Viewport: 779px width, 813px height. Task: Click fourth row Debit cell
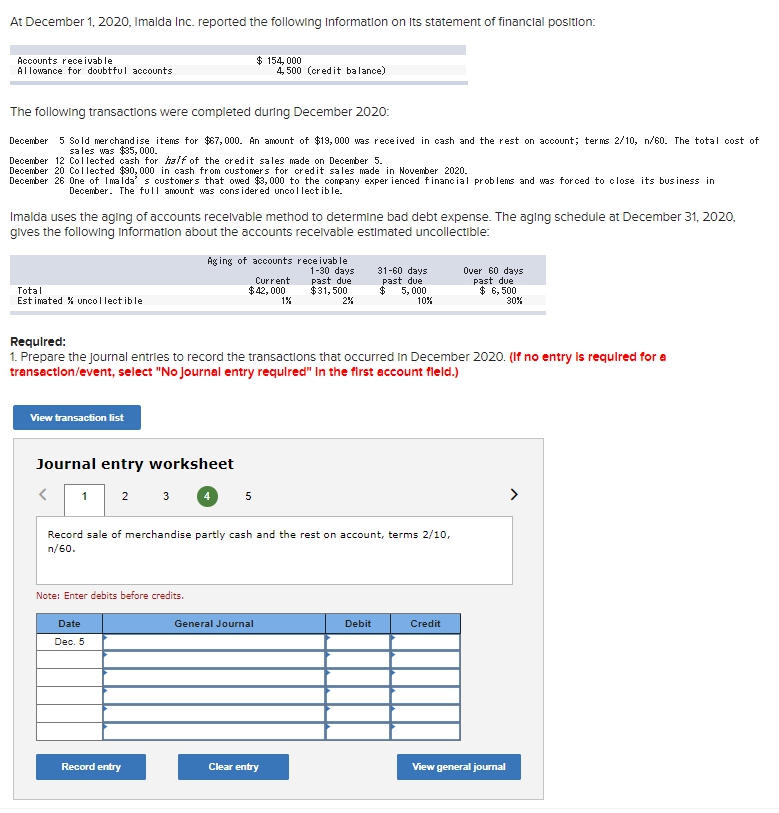coord(358,696)
